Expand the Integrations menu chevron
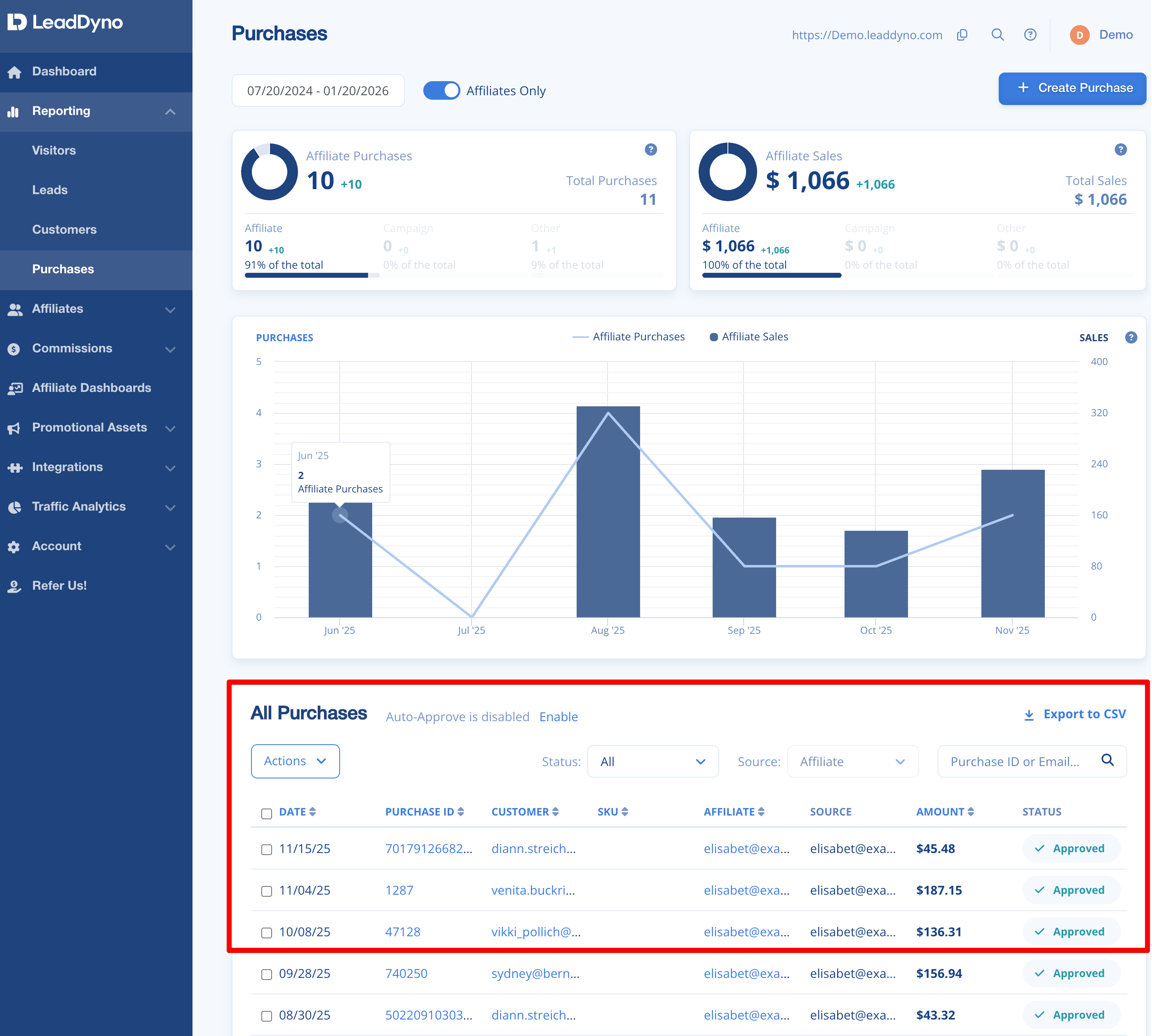The width and height of the screenshot is (1152, 1036). point(170,468)
